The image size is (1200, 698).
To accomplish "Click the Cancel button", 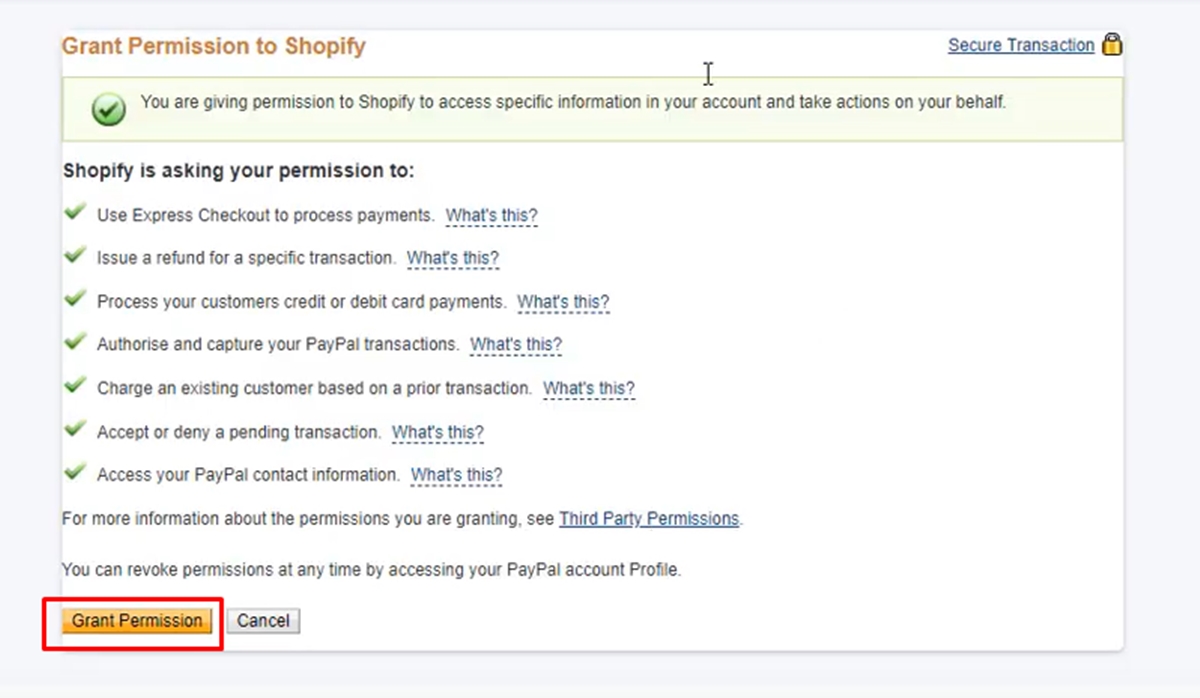I will pos(263,621).
